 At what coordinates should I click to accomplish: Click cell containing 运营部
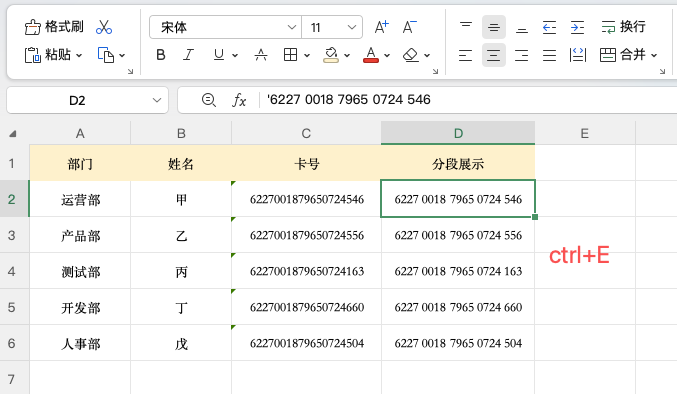[x=80, y=199]
